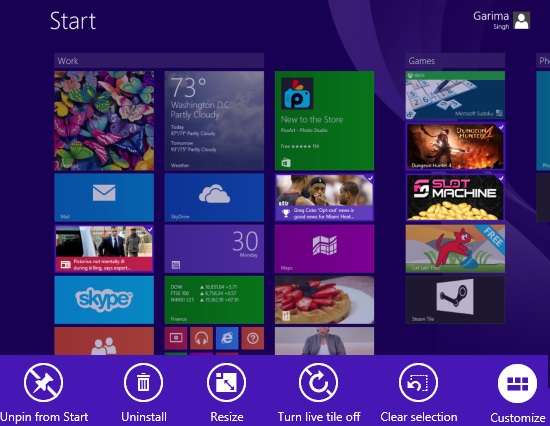Open the SkyDrive cloud tile
Image resolution: width=550 pixels, height=426 pixels.
[x=214, y=198]
